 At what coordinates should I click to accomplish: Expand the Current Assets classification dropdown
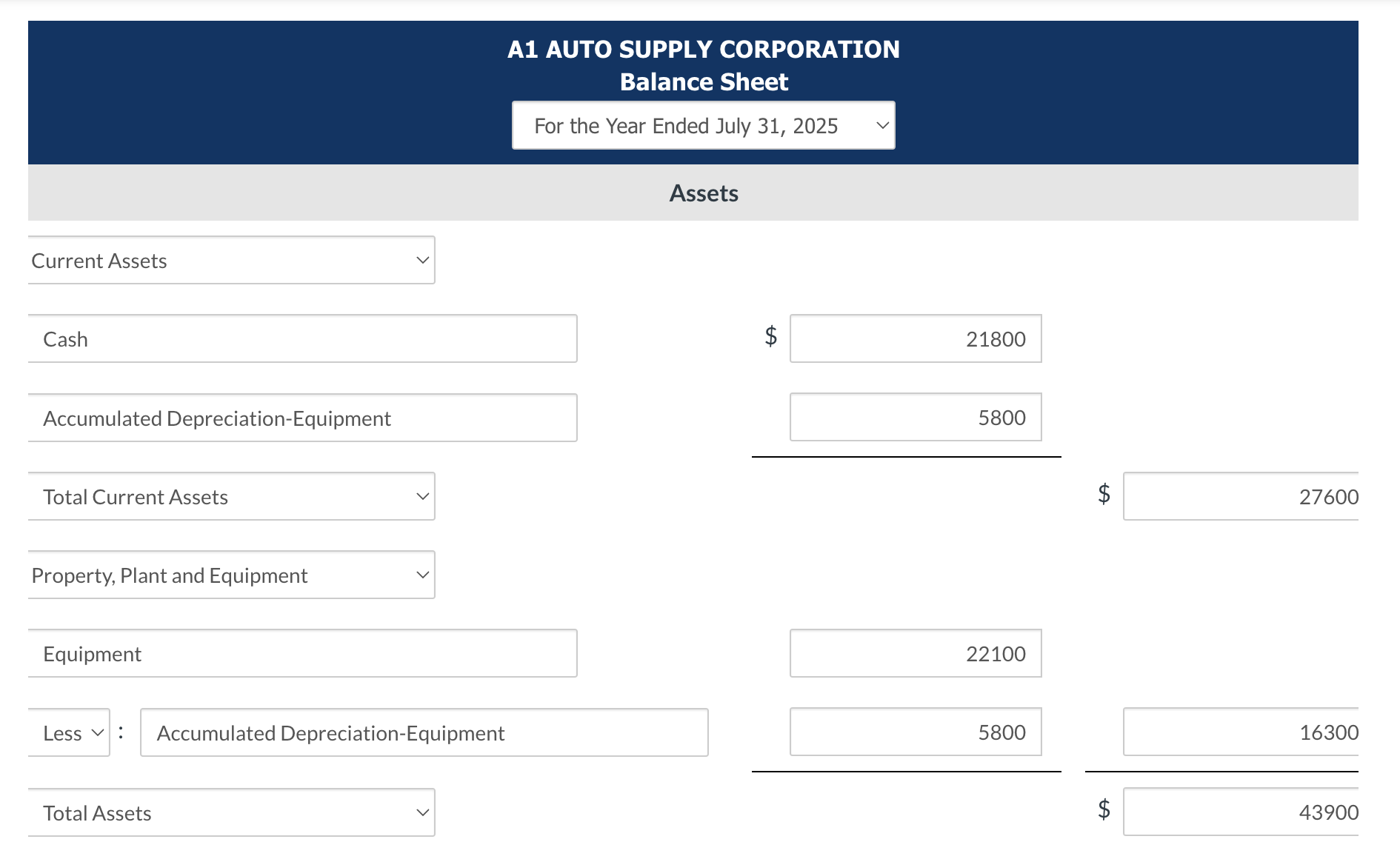231,260
